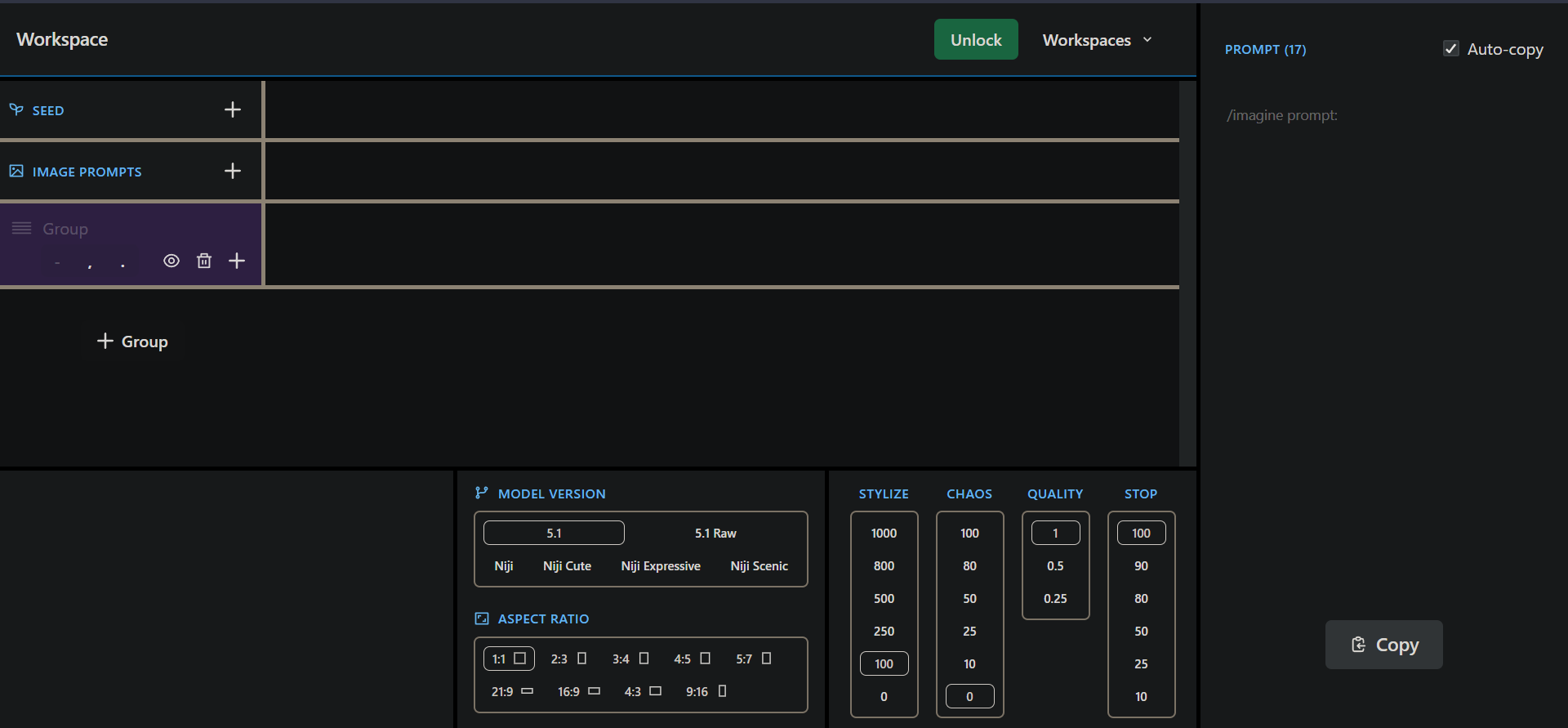Open the Workspaces dropdown

point(1097,40)
